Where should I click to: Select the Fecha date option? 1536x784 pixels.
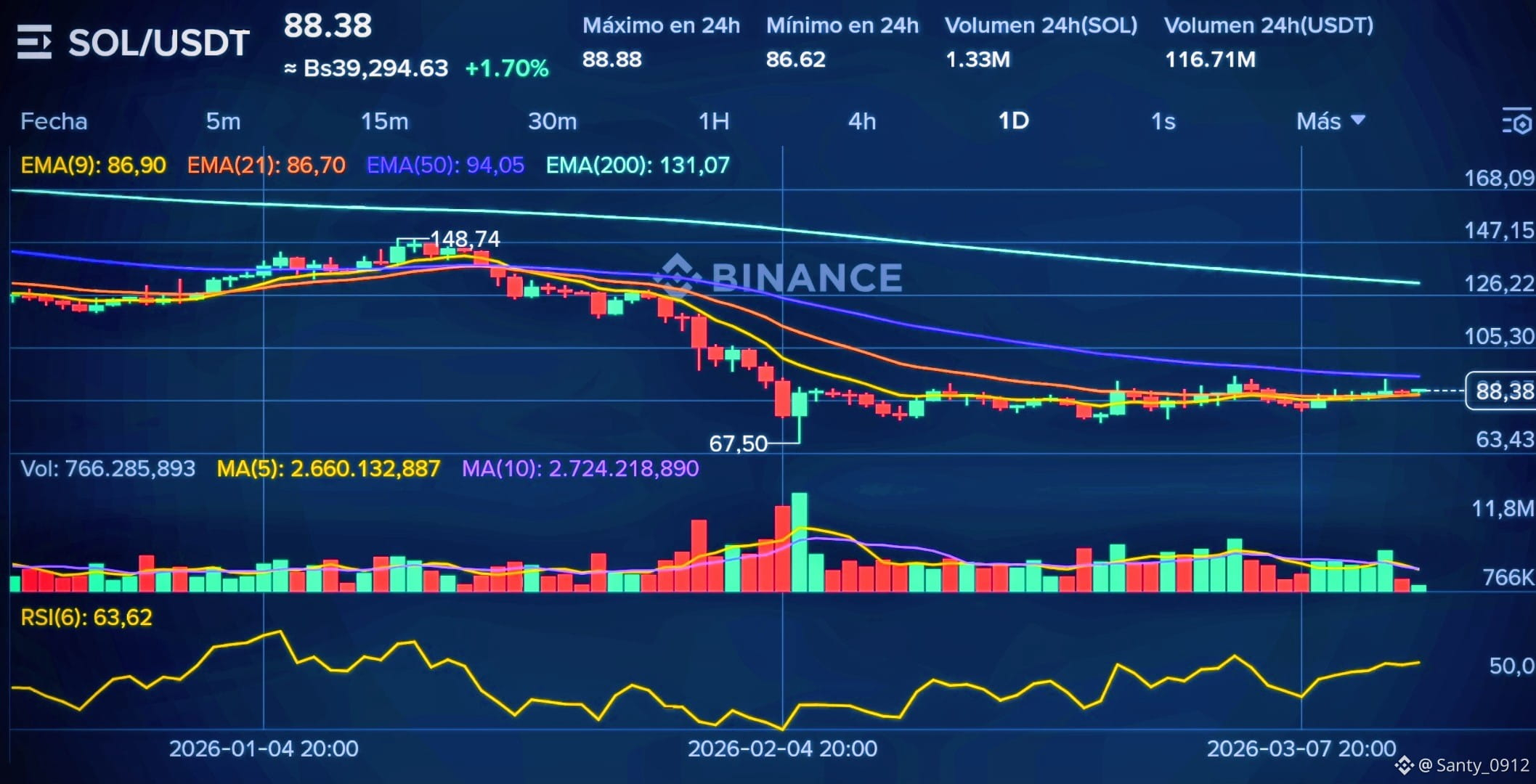pyautogui.click(x=54, y=121)
